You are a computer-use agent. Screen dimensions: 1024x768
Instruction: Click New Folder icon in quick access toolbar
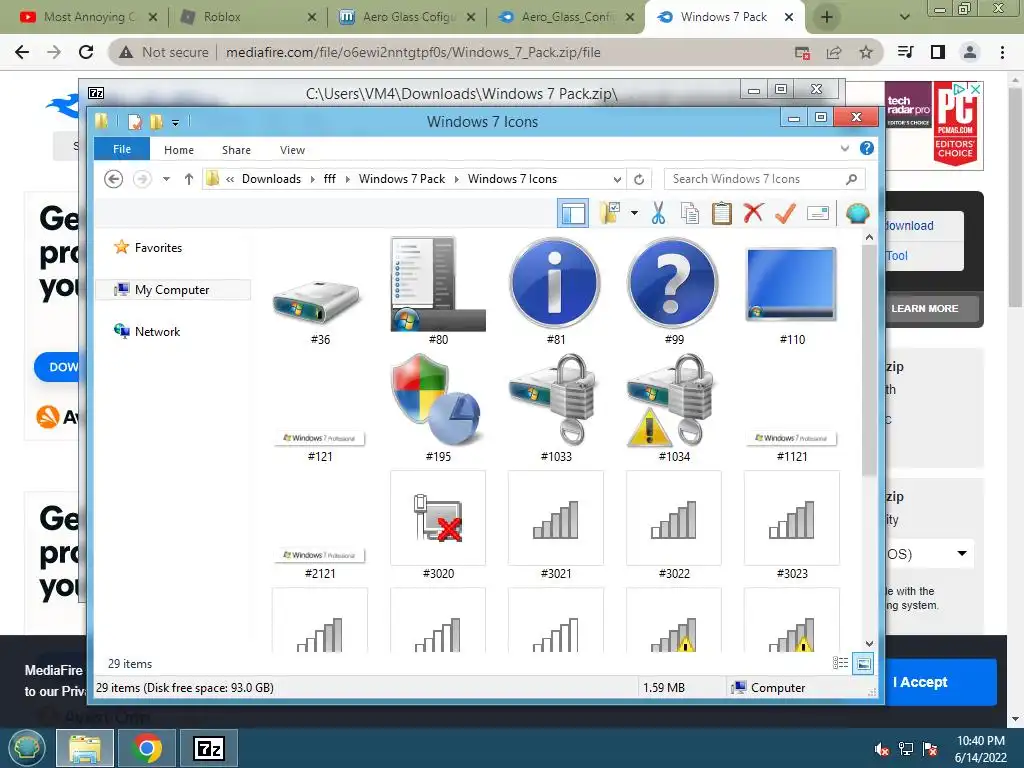coord(156,121)
